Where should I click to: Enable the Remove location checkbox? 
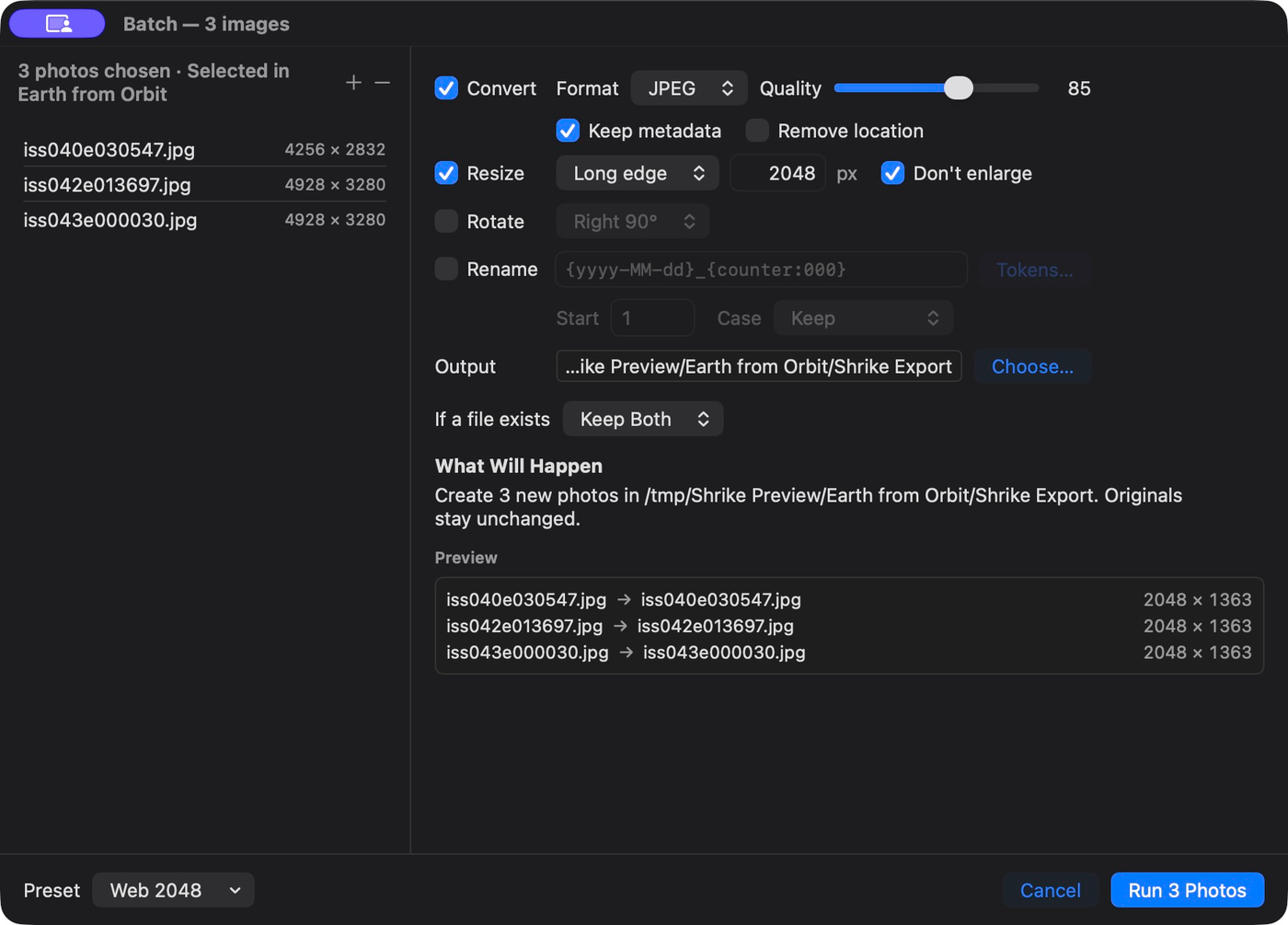tap(757, 131)
